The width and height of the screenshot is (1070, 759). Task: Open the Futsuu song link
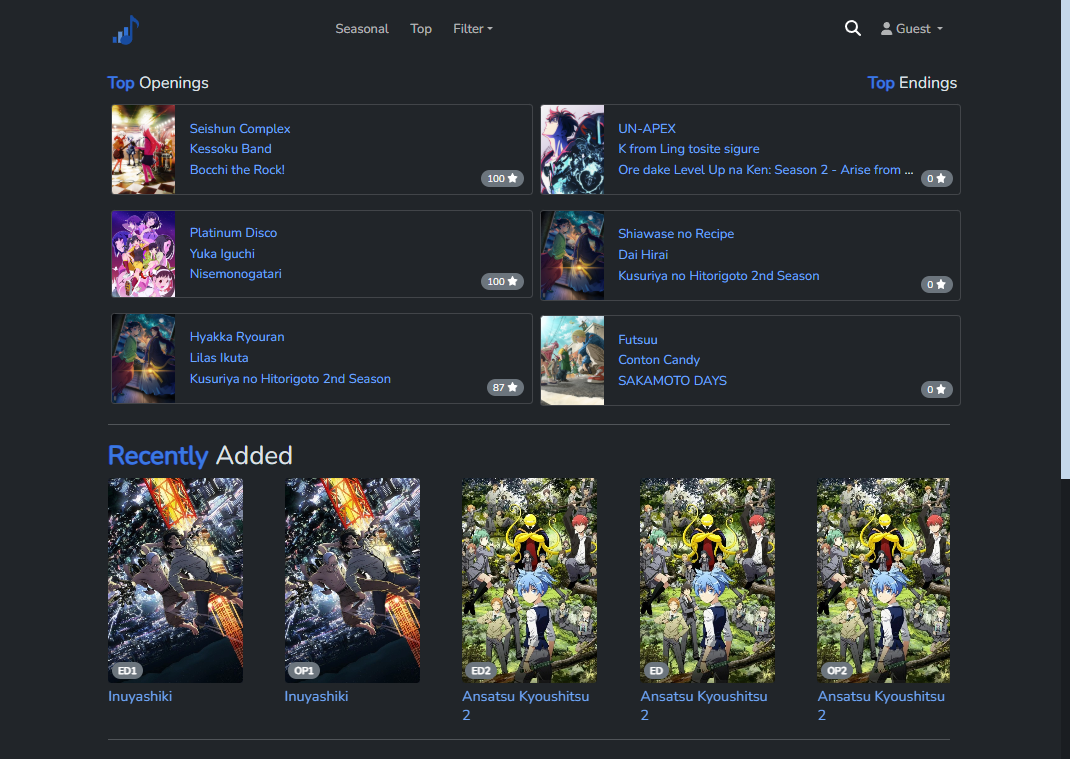pos(637,339)
